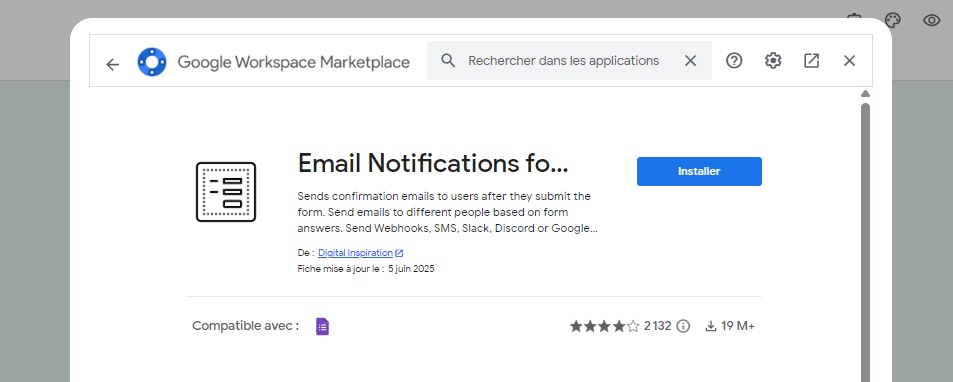Click the Google Workspace Marketplace title text
Screen dimensions: 953x382
click(x=294, y=62)
